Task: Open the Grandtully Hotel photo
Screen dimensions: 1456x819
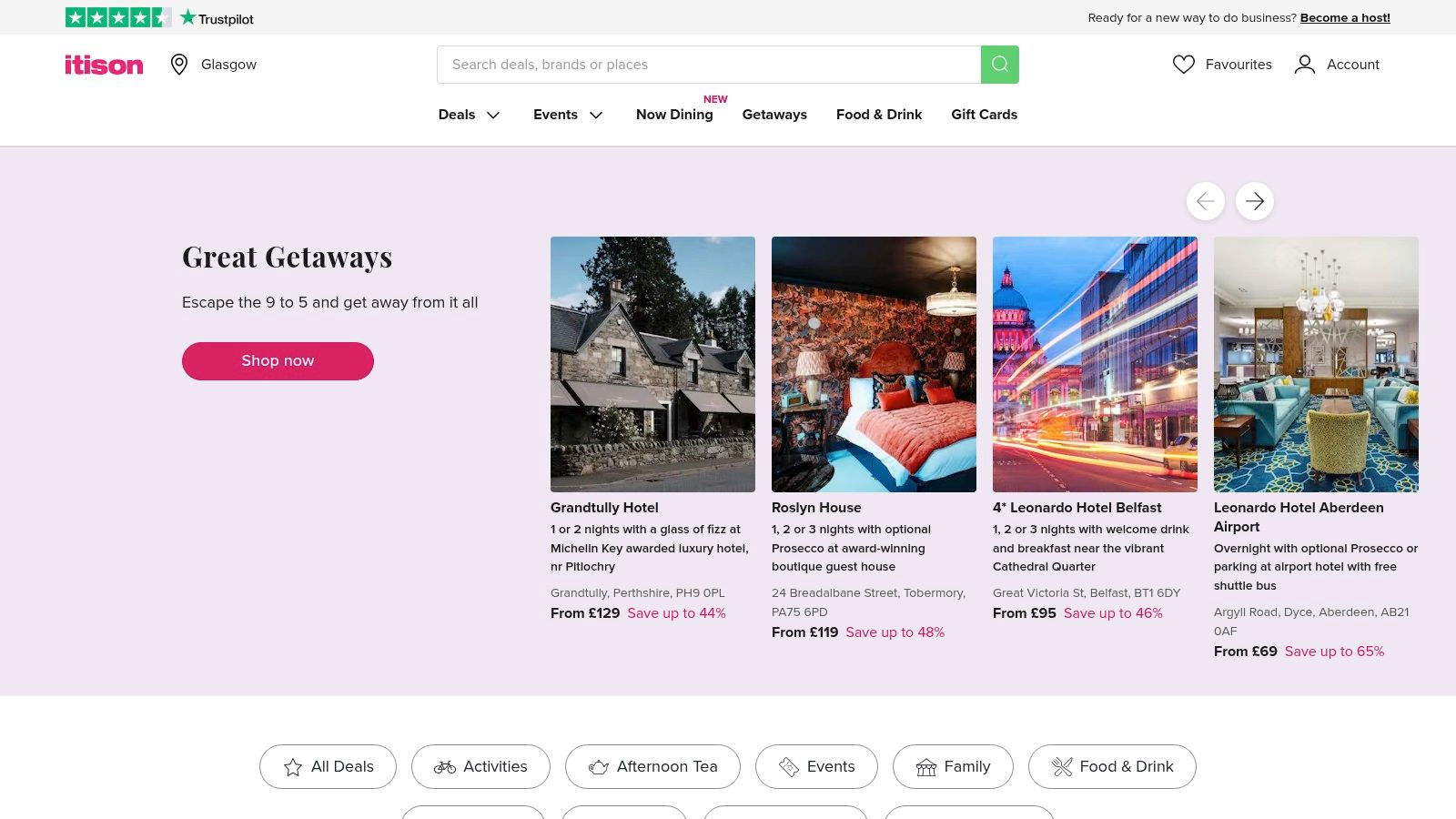Action: tap(652, 364)
